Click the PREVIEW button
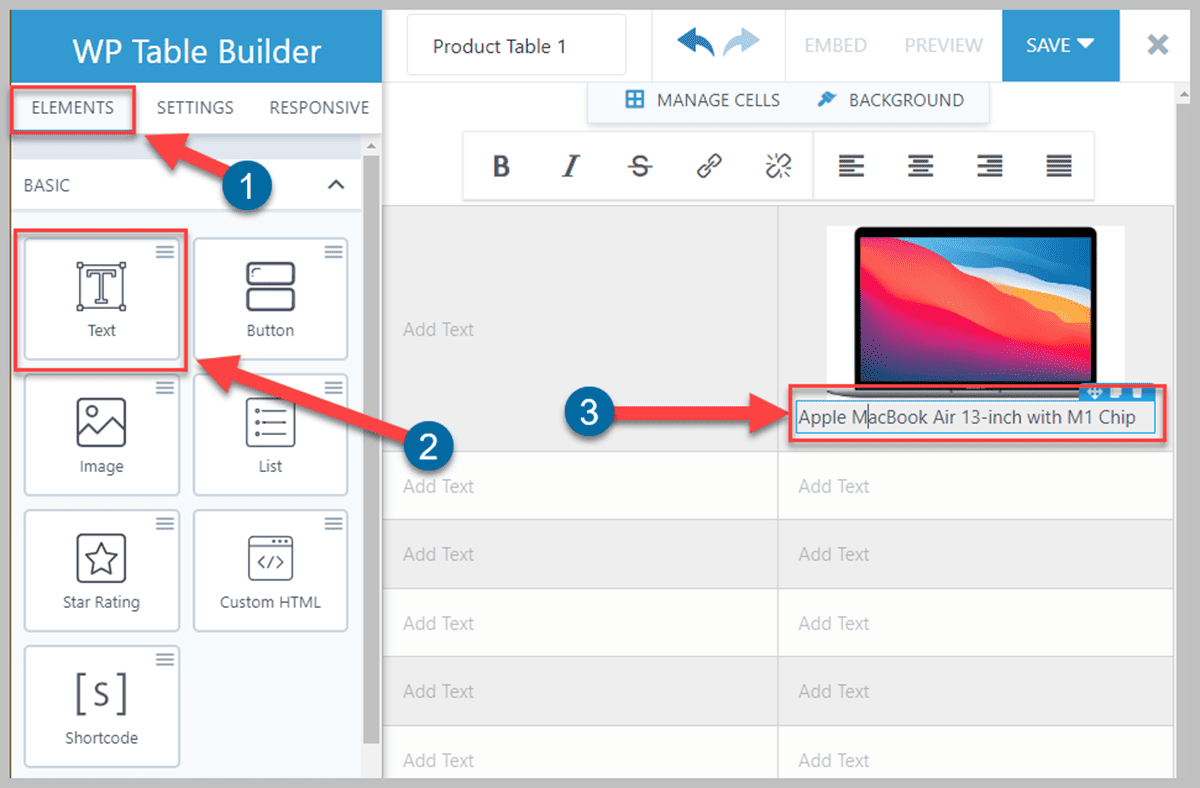The height and width of the screenshot is (788, 1200). [x=942, y=45]
